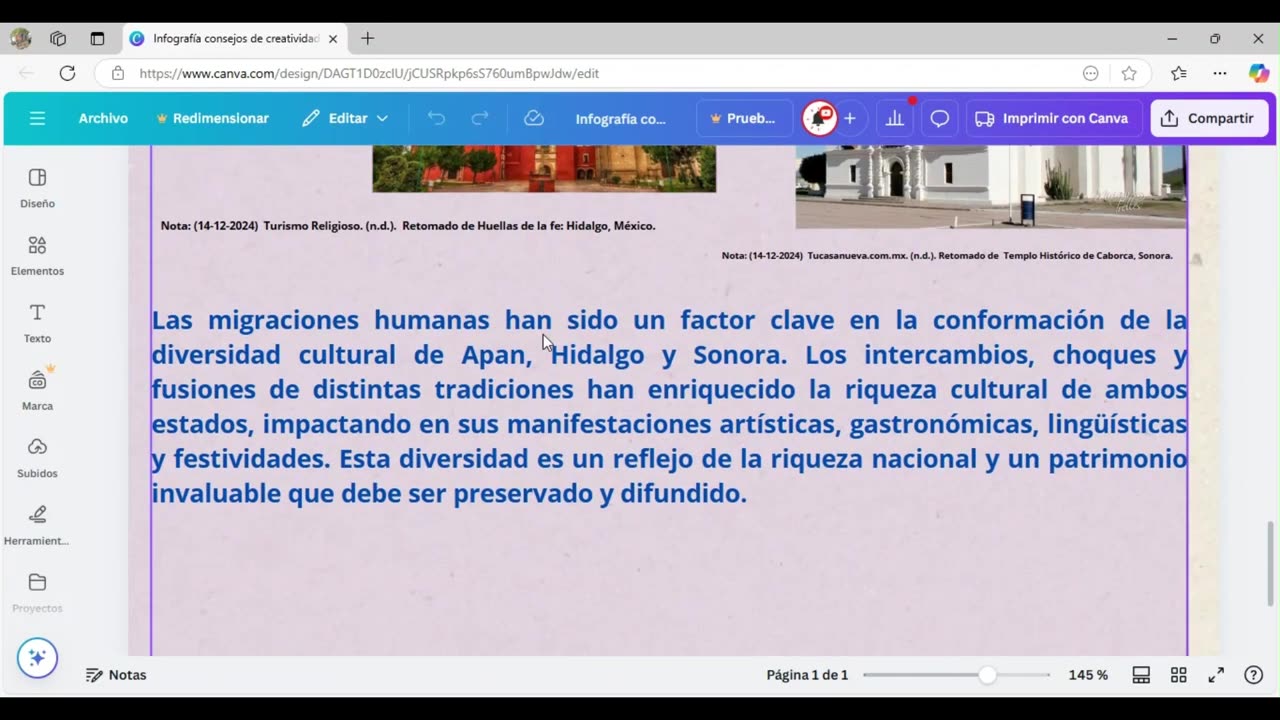Select the migraciones humanas paragraph text box

pyautogui.click(x=669, y=406)
